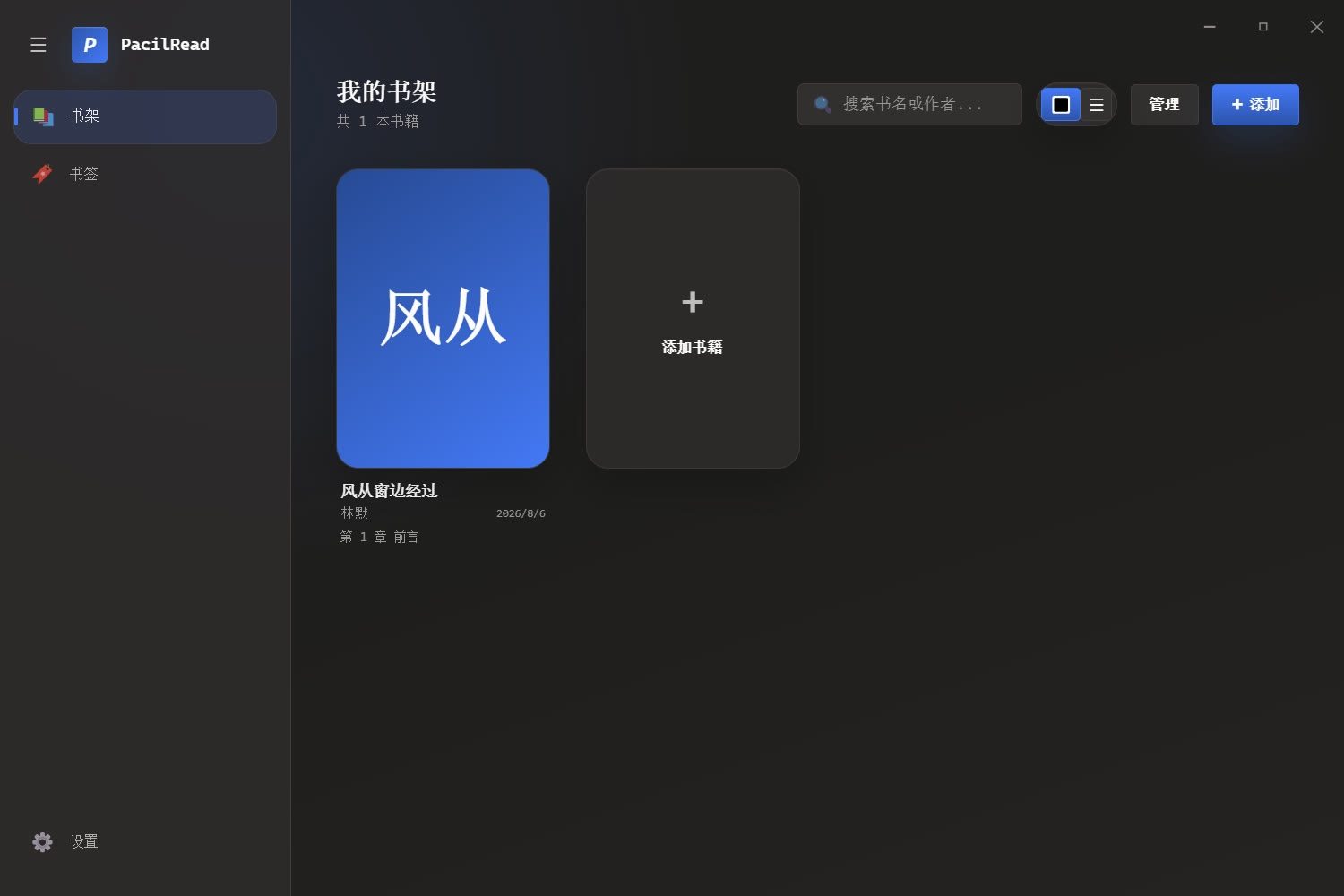Click the 共 1 本书籍 count text
This screenshot has width=1344, height=896.
coord(377,121)
